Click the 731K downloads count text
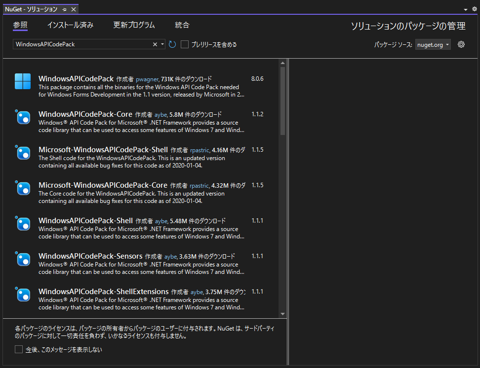 coord(186,79)
